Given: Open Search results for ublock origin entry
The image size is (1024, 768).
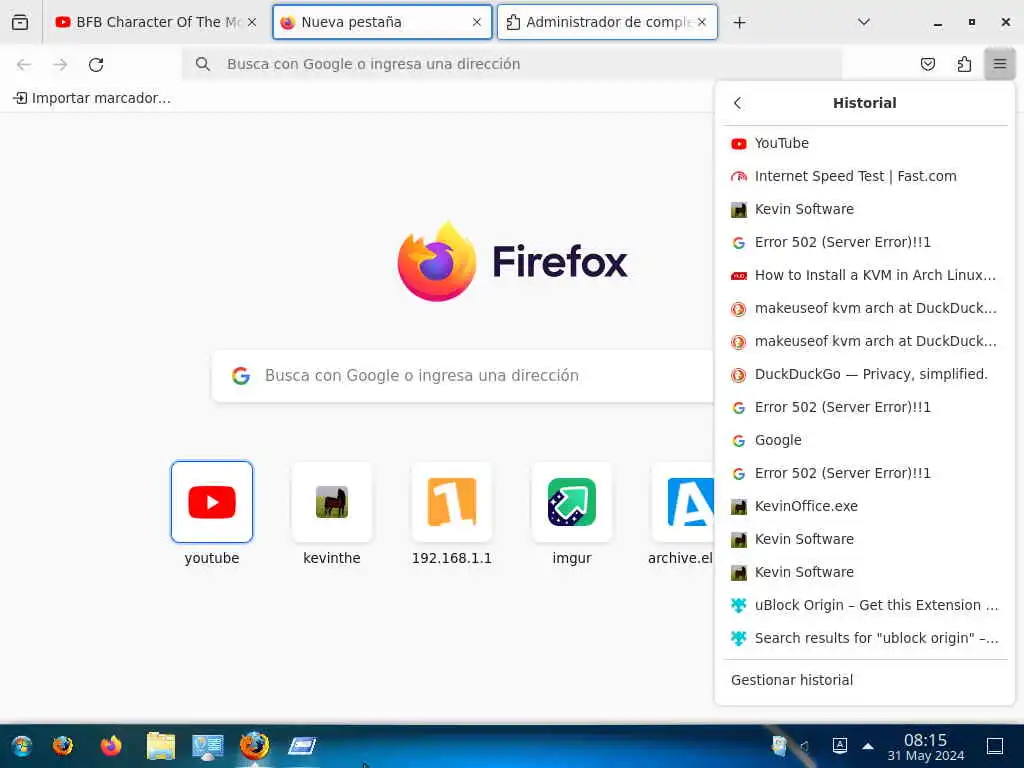Looking at the screenshot, I should coord(865,638).
